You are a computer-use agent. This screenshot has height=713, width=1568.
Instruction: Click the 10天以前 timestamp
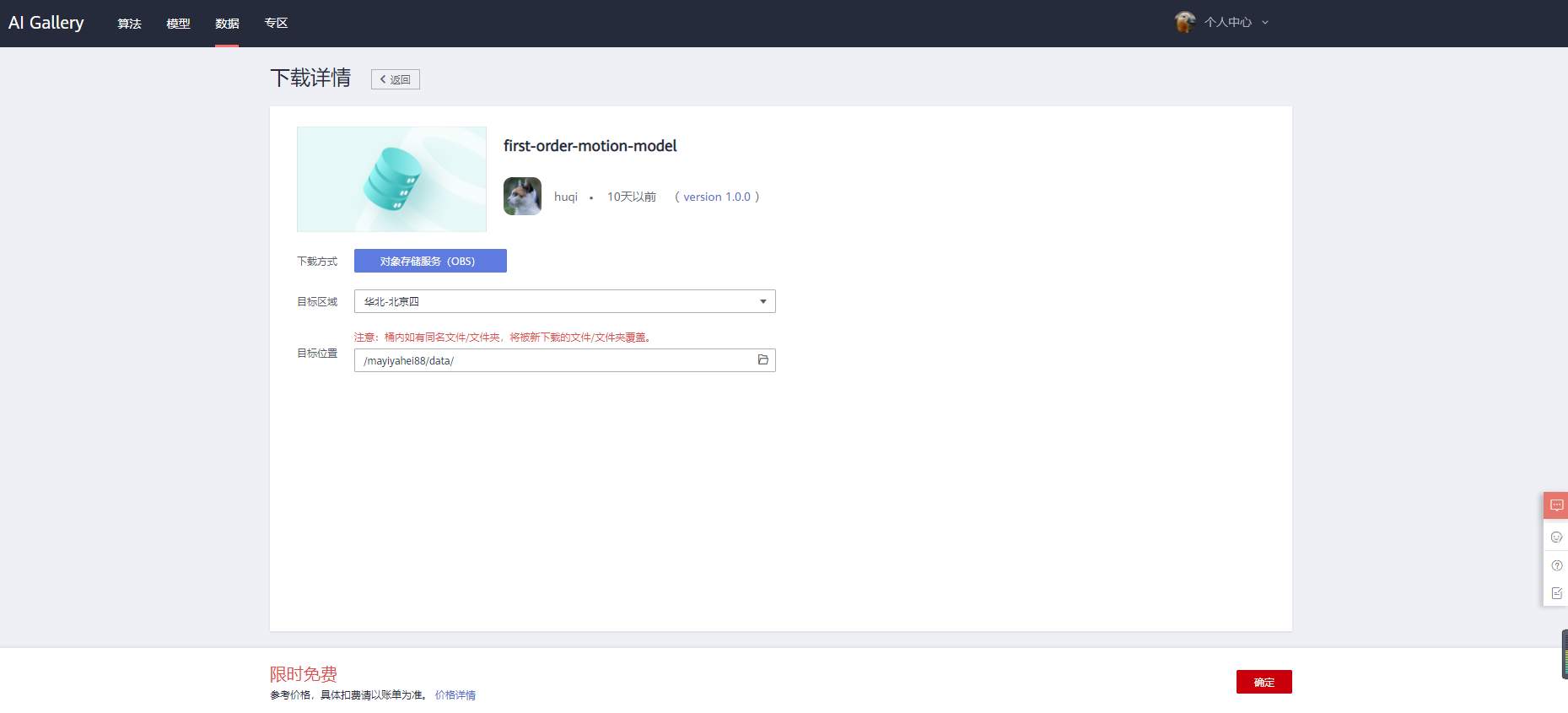632,197
